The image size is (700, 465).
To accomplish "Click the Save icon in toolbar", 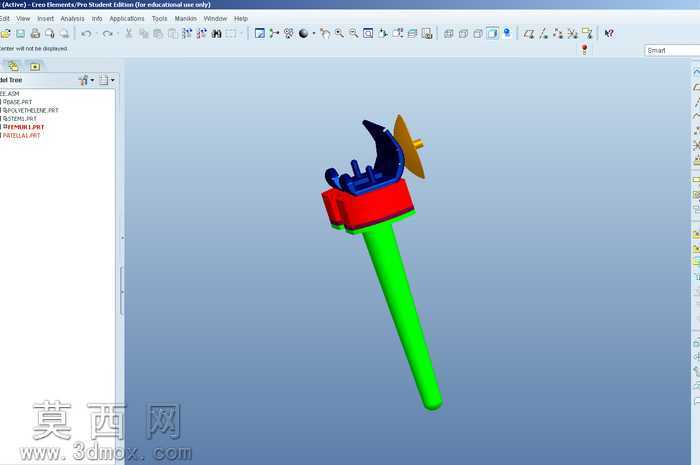I will click(x=21, y=33).
